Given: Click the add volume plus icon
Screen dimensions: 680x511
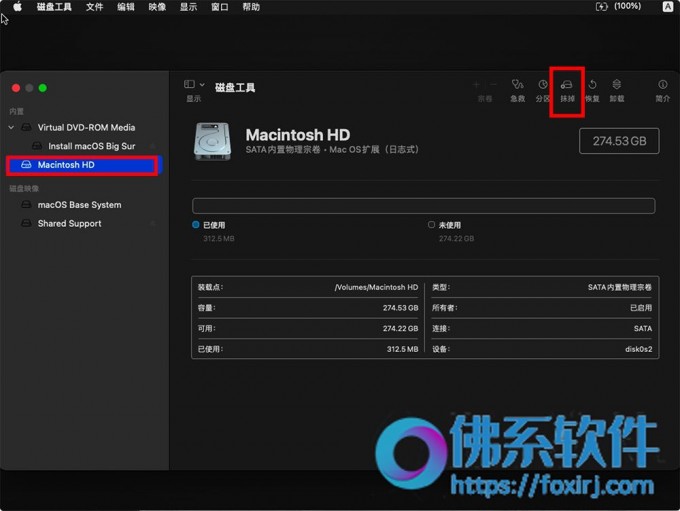Looking at the screenshot, I should point(476,85).
